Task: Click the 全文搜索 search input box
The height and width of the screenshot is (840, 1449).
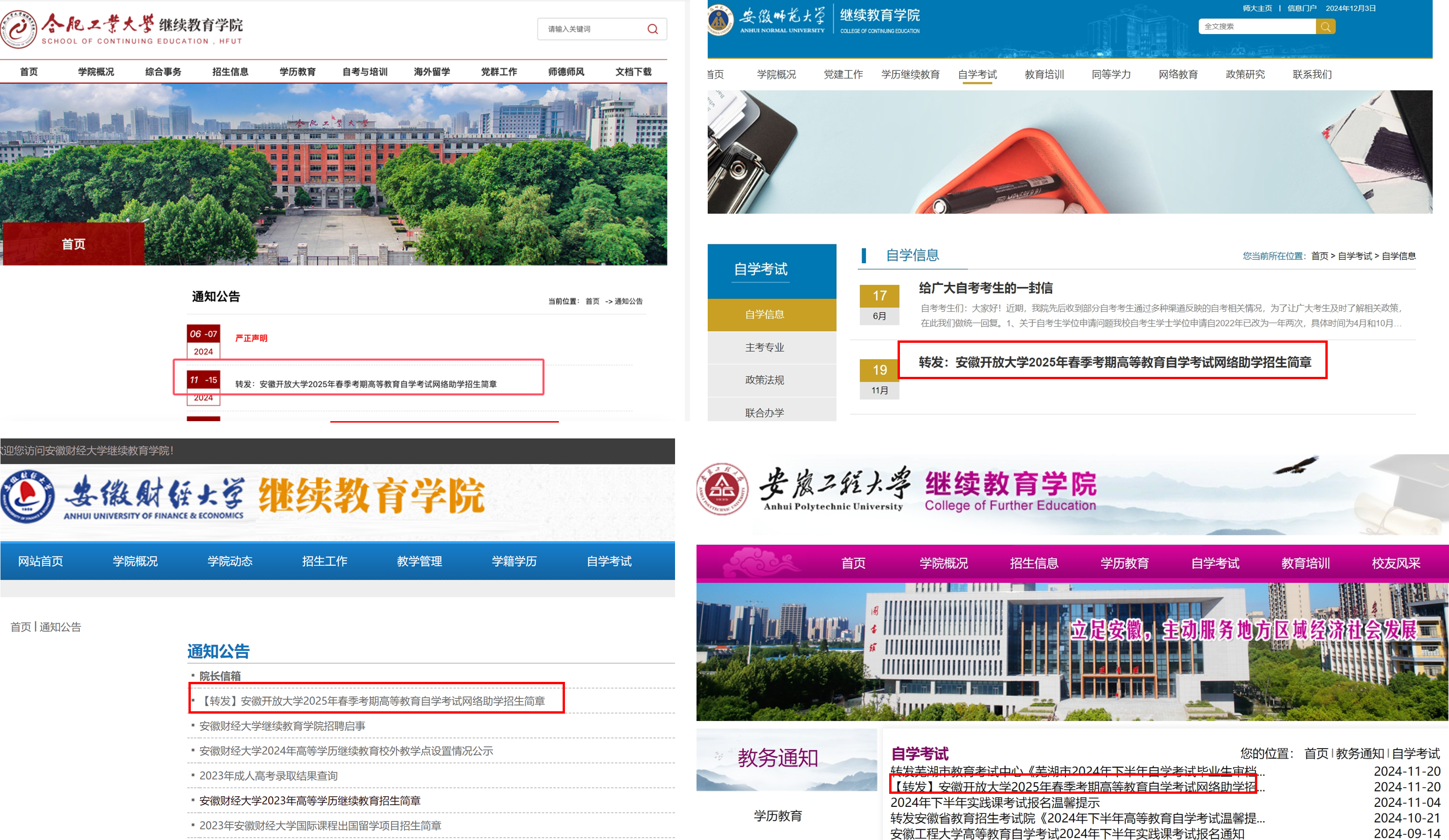Action: 1256,27
